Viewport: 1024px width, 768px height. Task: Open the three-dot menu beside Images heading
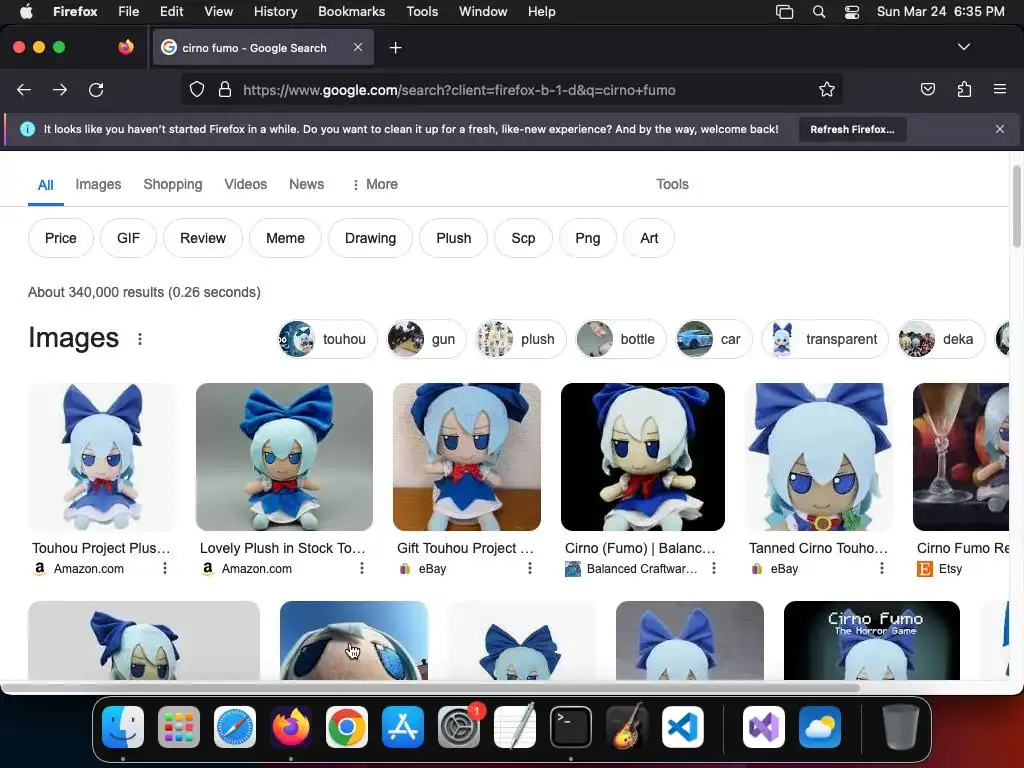click(x=140, y=339)
